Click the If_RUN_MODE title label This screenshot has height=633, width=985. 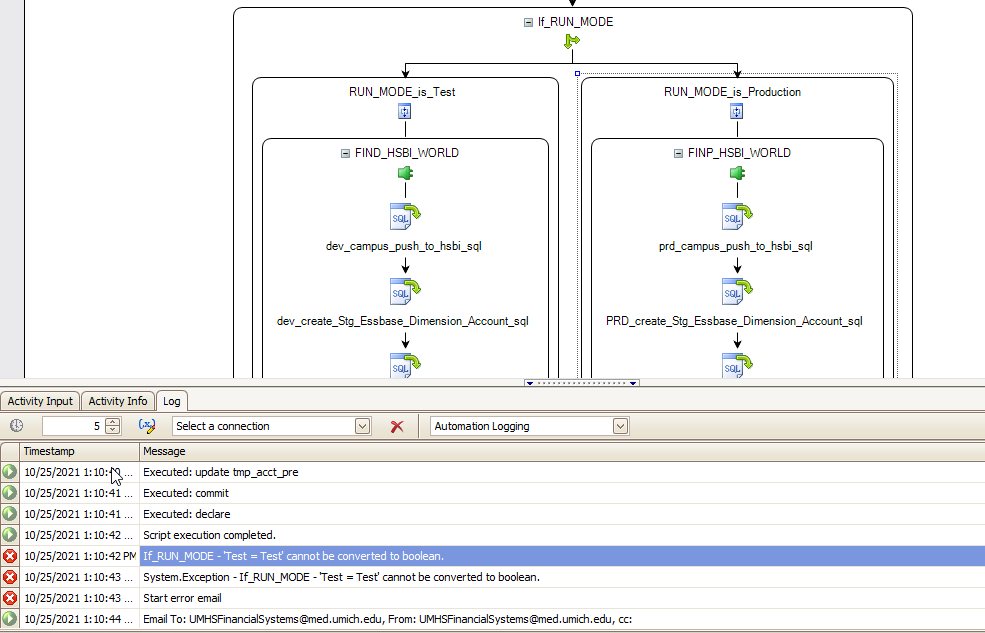click(575, 22)
